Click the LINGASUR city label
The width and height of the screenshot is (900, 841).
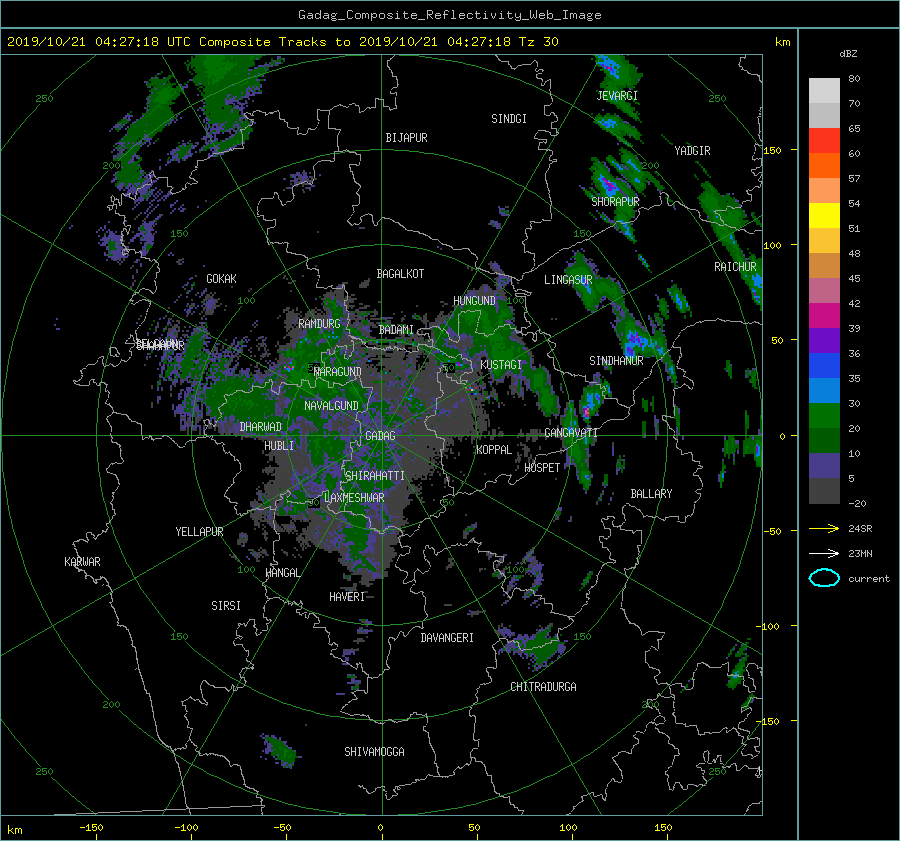point(568,280)
